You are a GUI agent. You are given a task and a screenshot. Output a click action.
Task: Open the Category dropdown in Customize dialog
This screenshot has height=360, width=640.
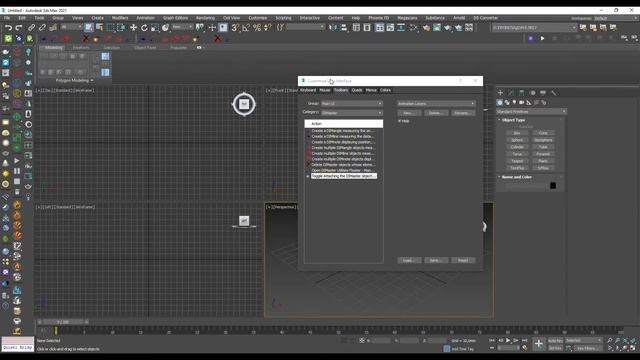pos(352,113)
